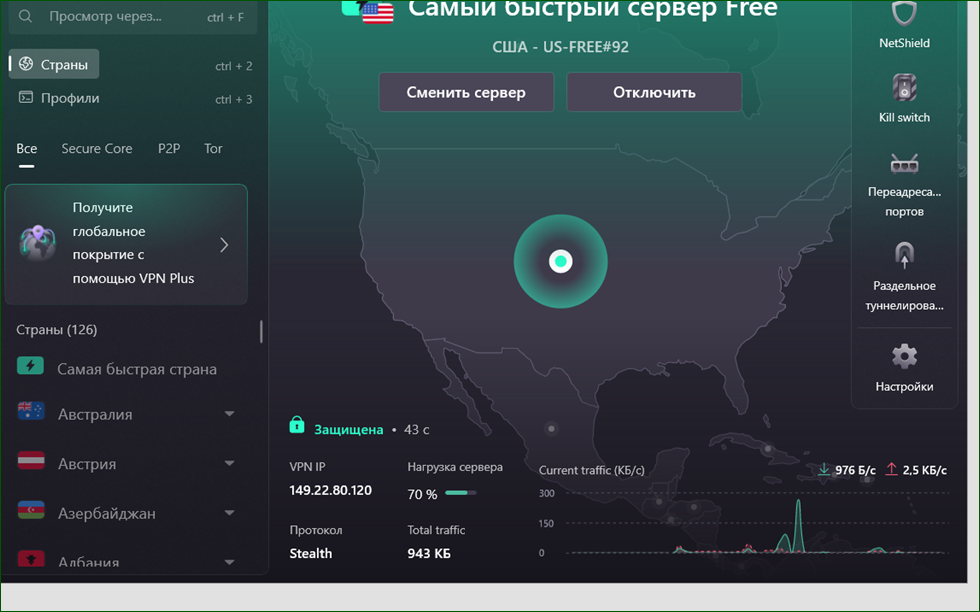Select the Все tab
This screenshot has height=612, width=980.
26,149
